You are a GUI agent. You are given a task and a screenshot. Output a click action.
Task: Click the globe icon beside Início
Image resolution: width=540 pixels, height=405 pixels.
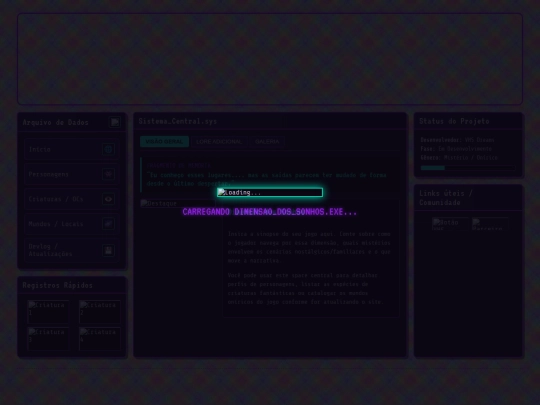pyautogui.click(x=108, y=149)
